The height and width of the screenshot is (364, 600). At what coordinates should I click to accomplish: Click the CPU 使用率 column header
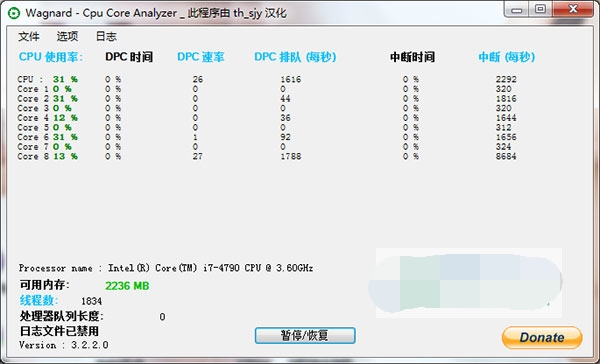[x=51, y=57]
